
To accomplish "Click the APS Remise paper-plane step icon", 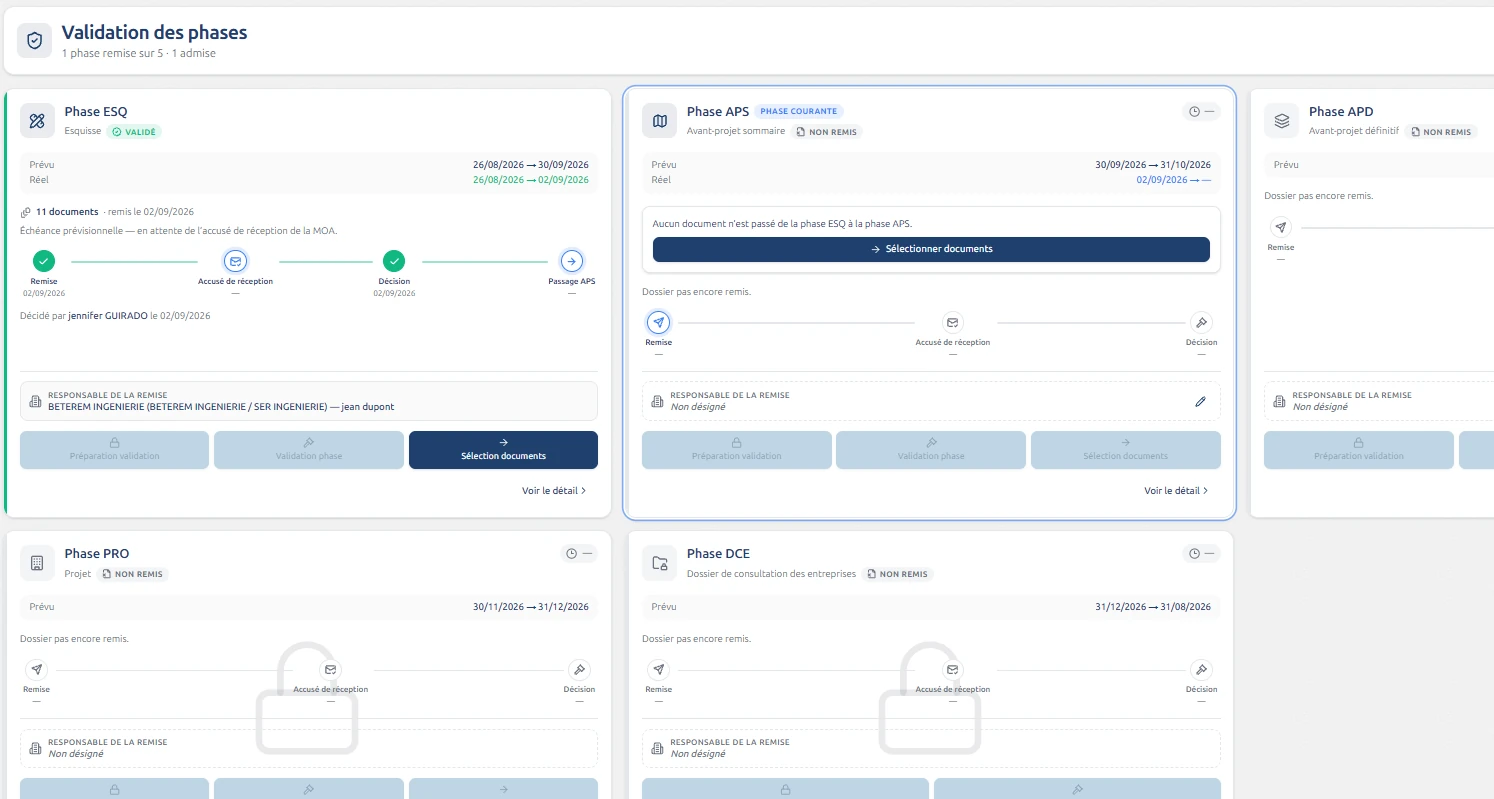I will pos(658,322).
